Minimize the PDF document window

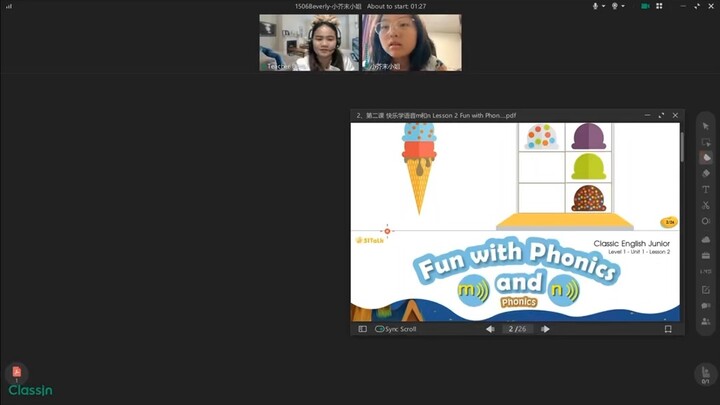[x=647, y=115]
